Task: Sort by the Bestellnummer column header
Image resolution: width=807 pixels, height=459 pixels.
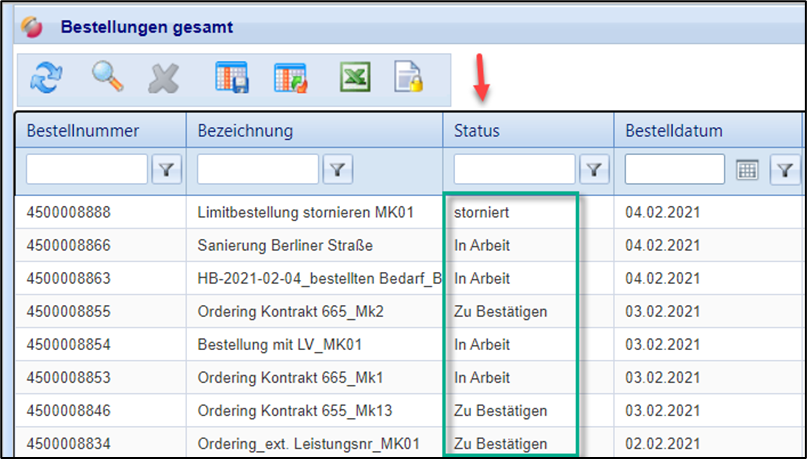Action: click(x=83, y=131)
